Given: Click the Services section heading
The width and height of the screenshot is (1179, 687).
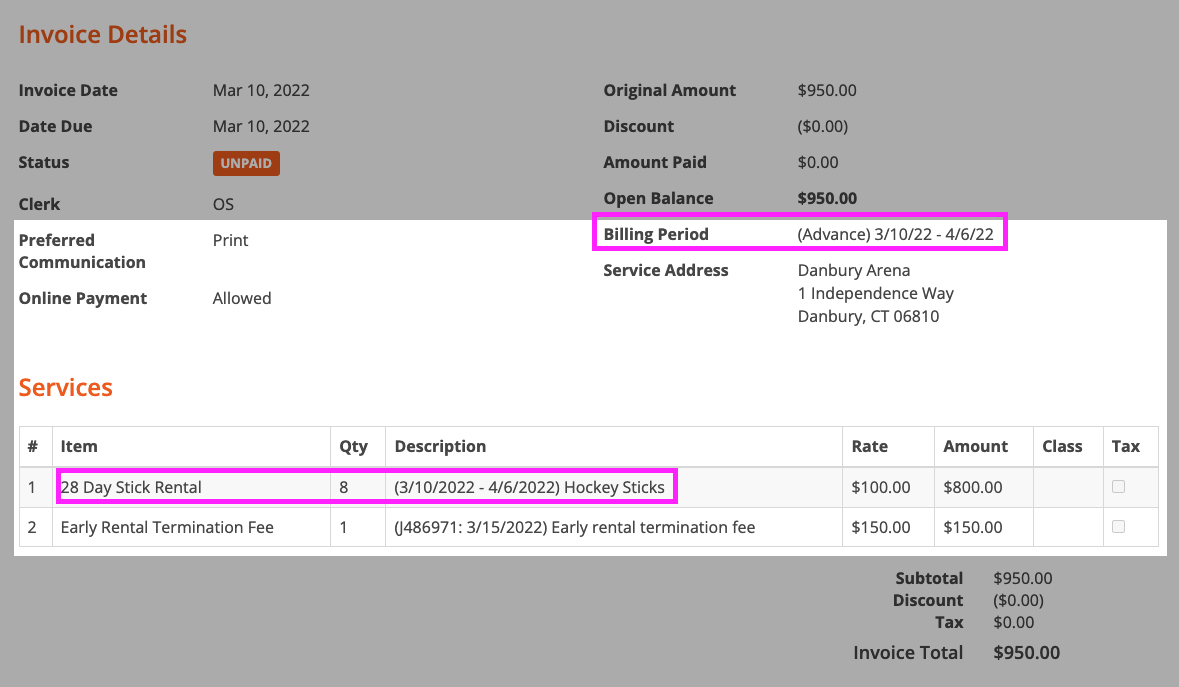Looking at the screenshot, I should [x=66, y=388].
